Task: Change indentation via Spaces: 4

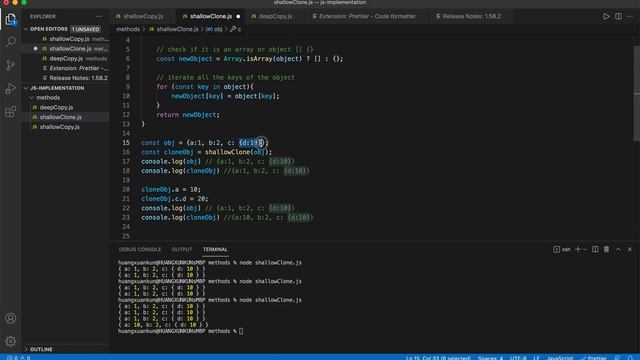Action: tap(491, 358)
